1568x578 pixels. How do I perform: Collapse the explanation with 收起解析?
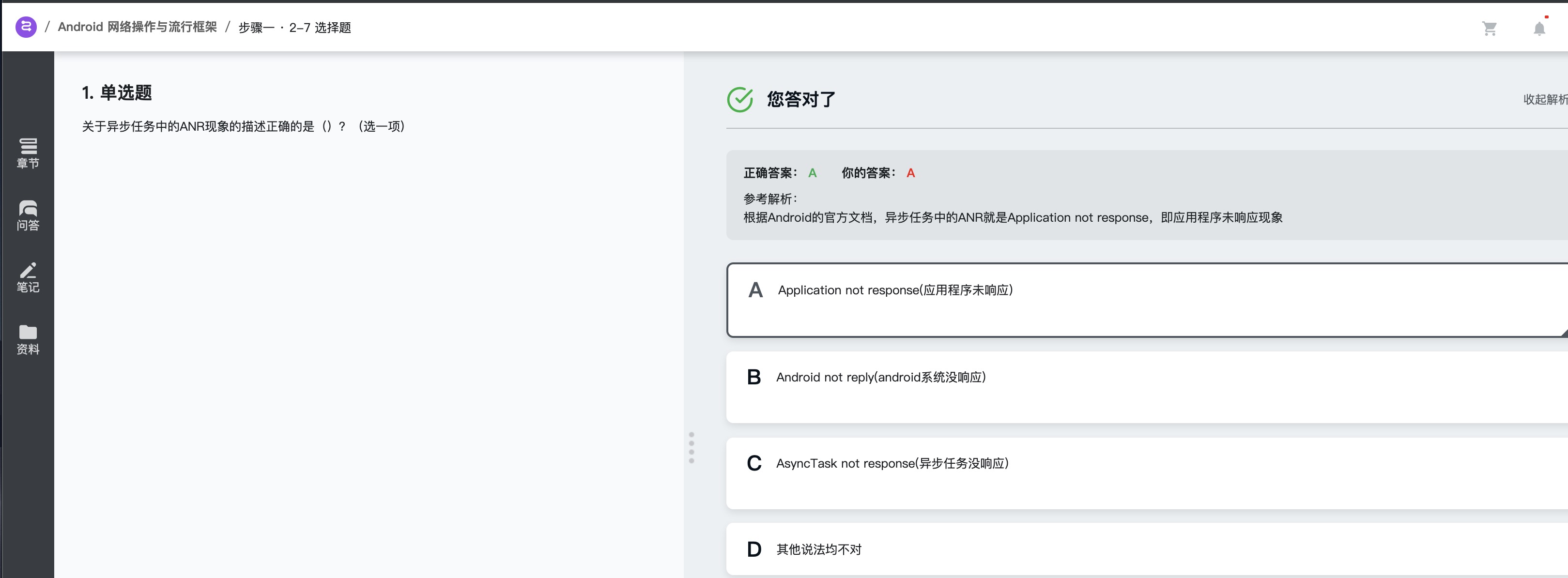(x=1545, y=99)
